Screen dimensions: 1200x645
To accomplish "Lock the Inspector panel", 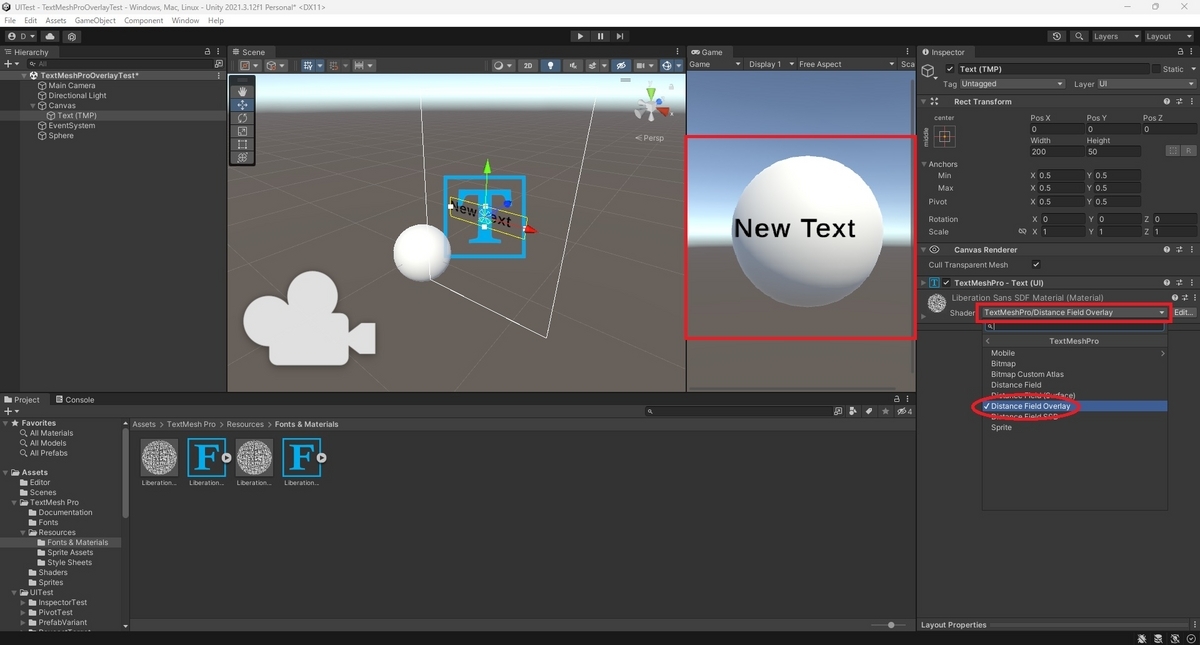I will click(x=1179, y=52).
